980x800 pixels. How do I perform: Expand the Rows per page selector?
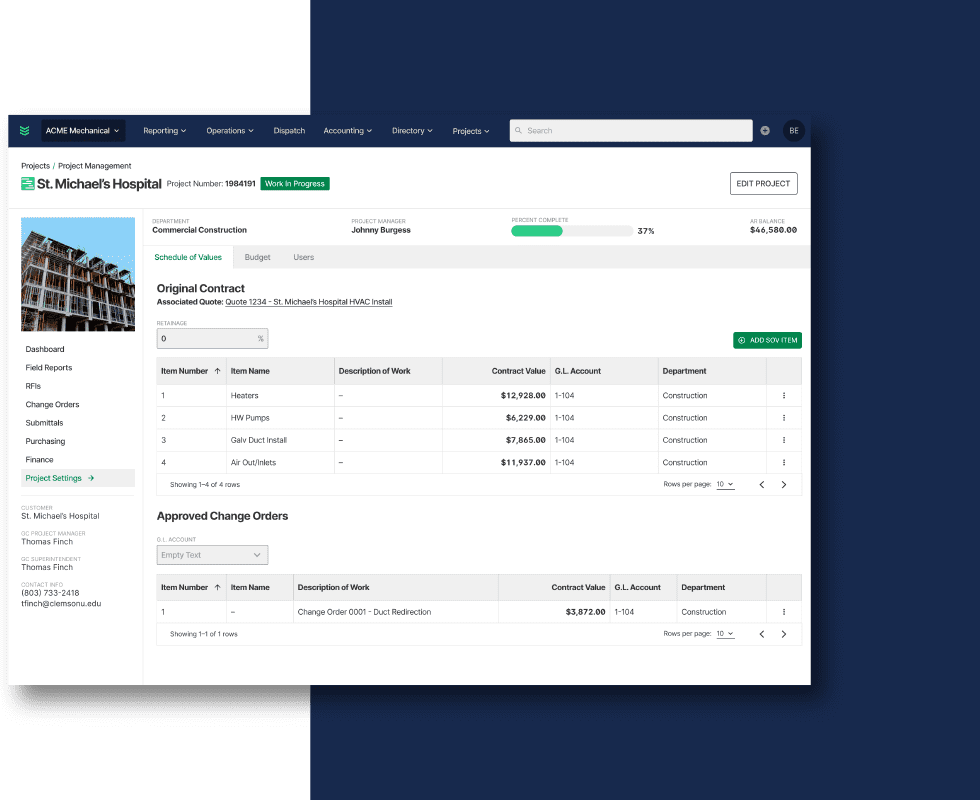pyautogui.click(x=725, y=483)
